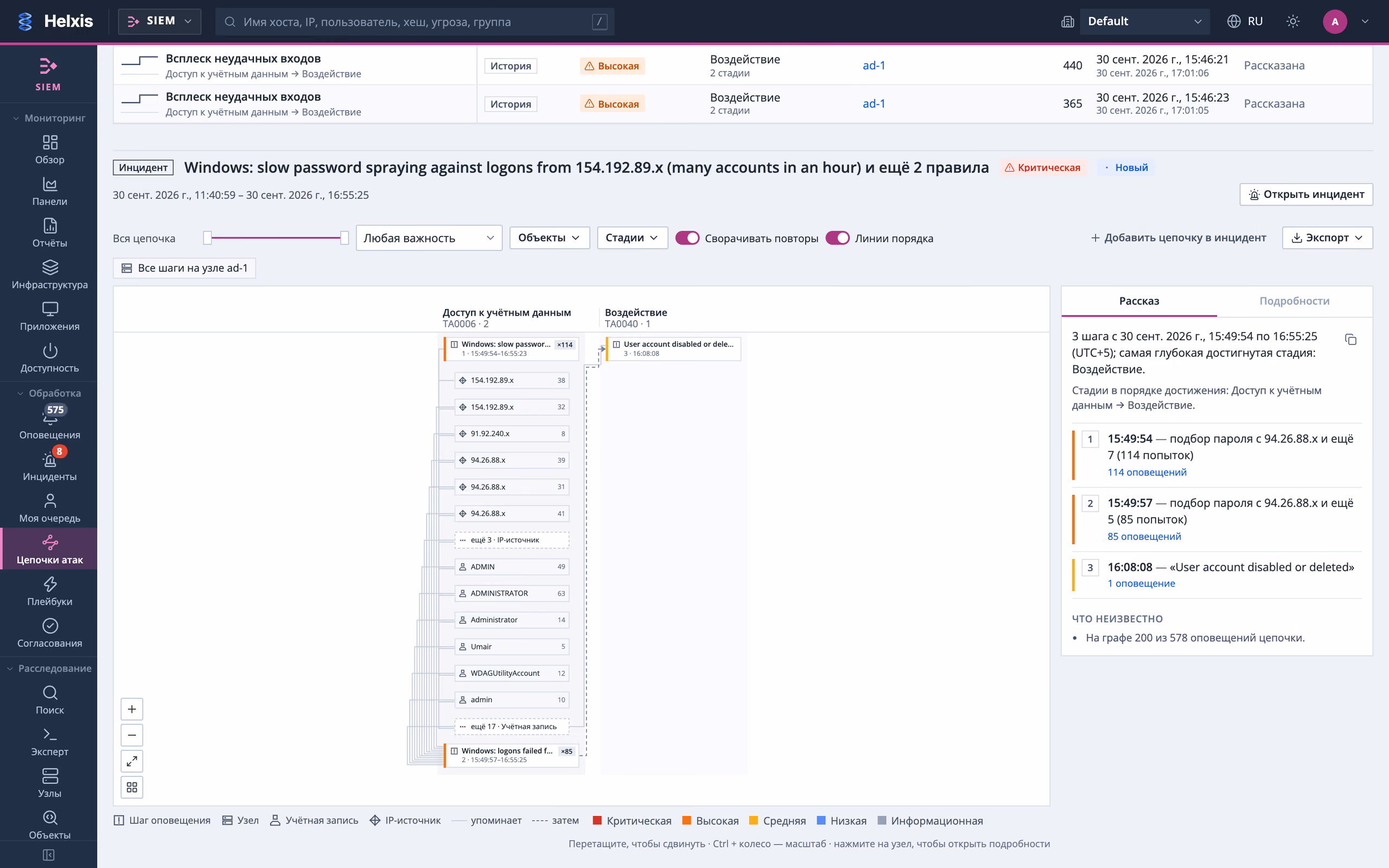Click ADMINISTRATOR account node in graph

512,593
